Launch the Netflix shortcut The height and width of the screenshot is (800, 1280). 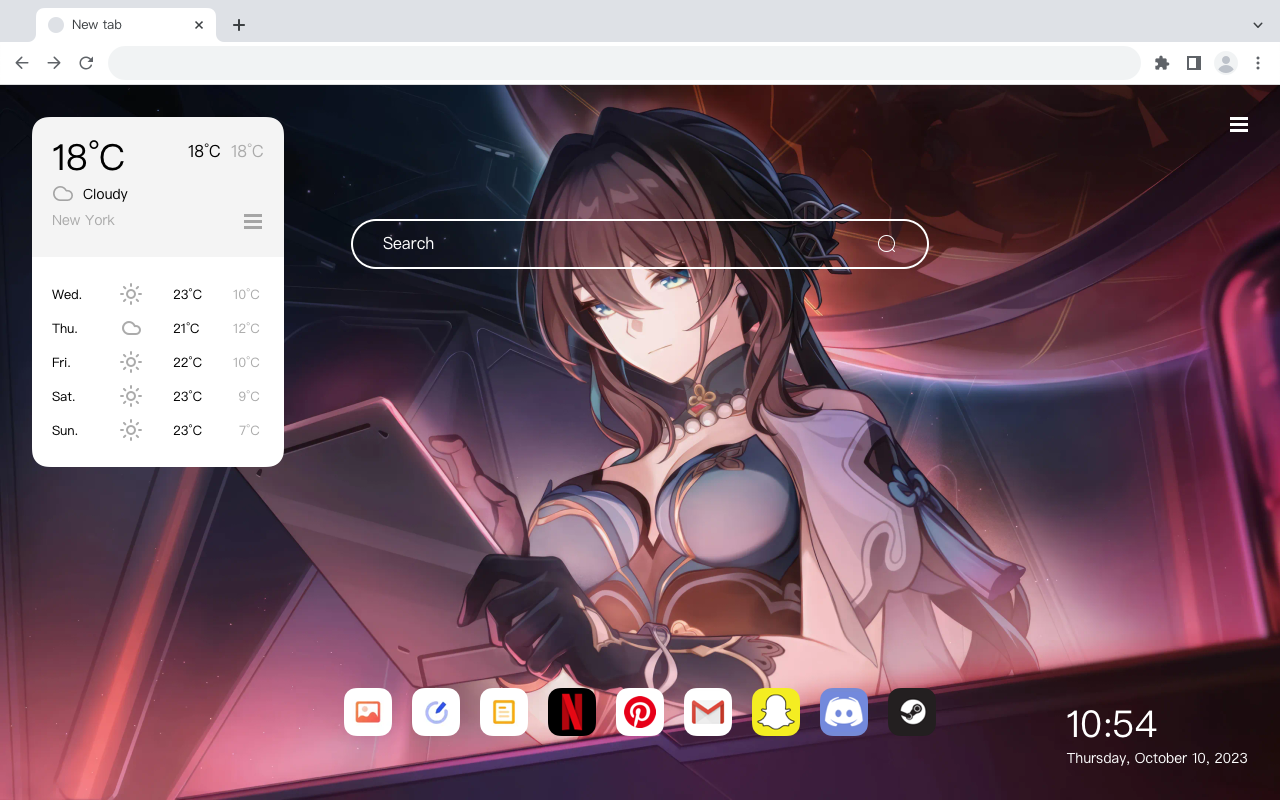tap(572, 712)
